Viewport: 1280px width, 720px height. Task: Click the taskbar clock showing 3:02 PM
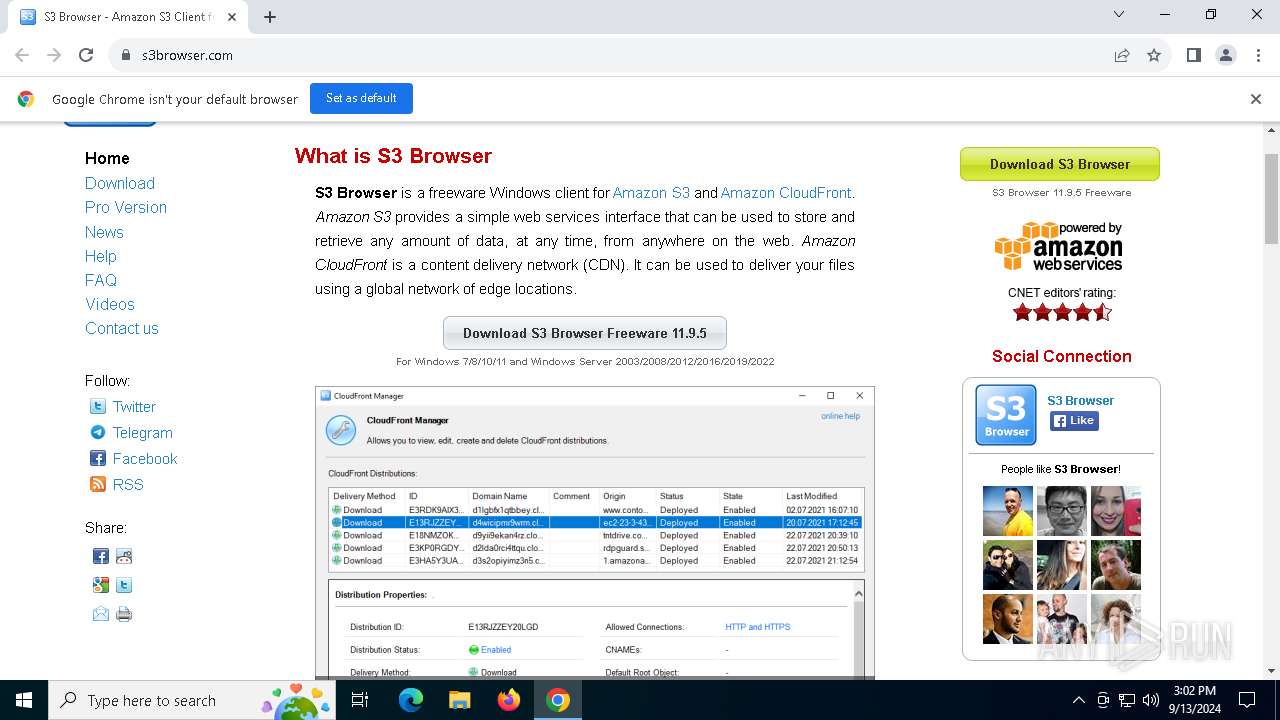(1195, 700)
